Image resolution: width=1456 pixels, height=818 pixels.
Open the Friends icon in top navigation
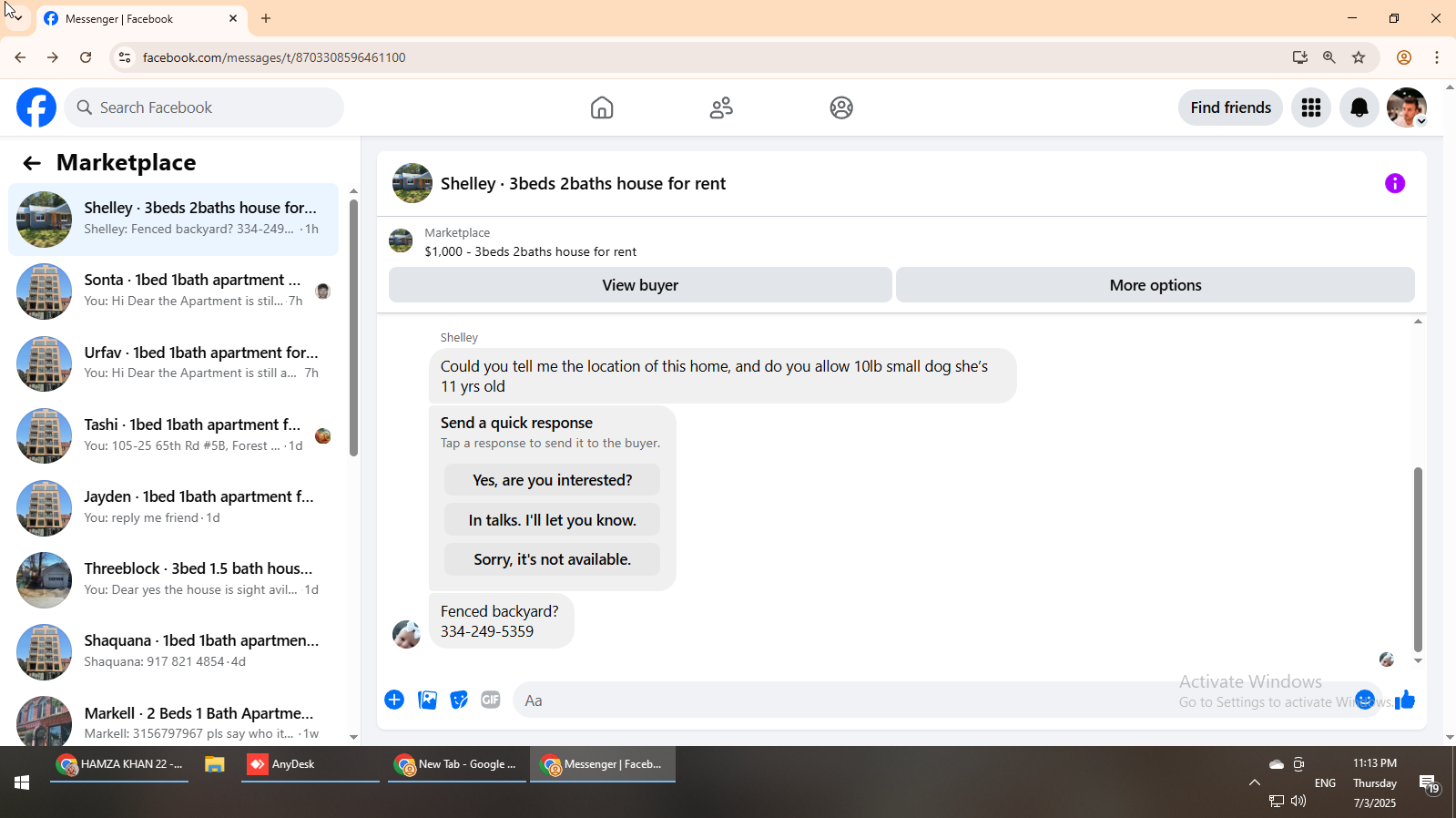click(x=721, y=107)
